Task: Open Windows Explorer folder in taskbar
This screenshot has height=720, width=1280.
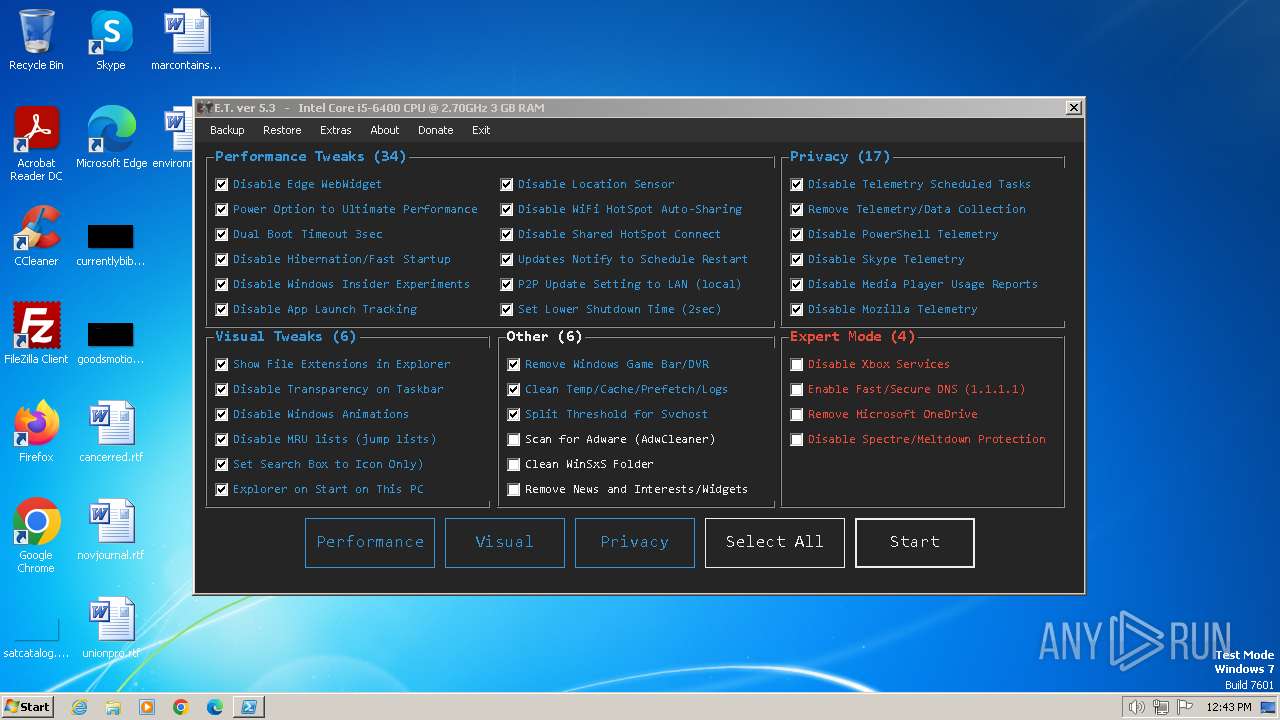Action: click(x=113, y=707)
